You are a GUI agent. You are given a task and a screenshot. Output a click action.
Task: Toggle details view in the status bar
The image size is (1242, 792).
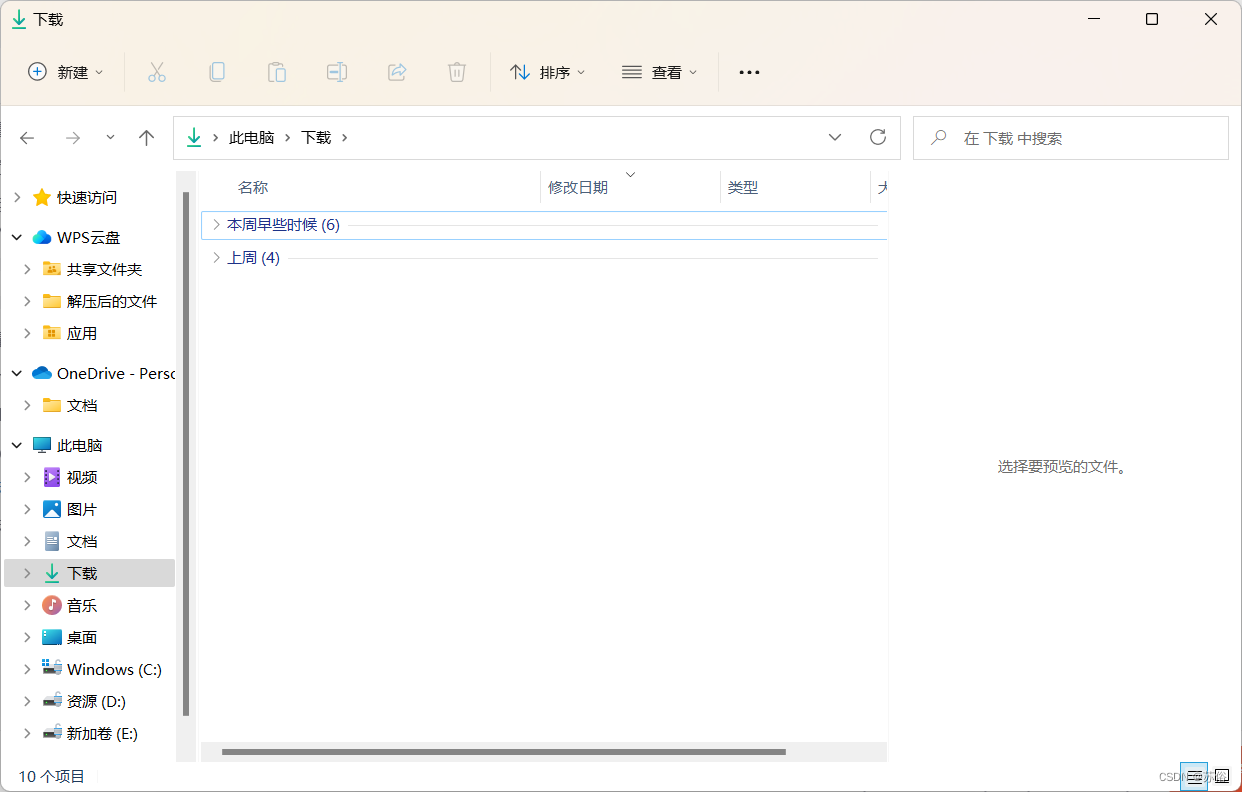1194,776
